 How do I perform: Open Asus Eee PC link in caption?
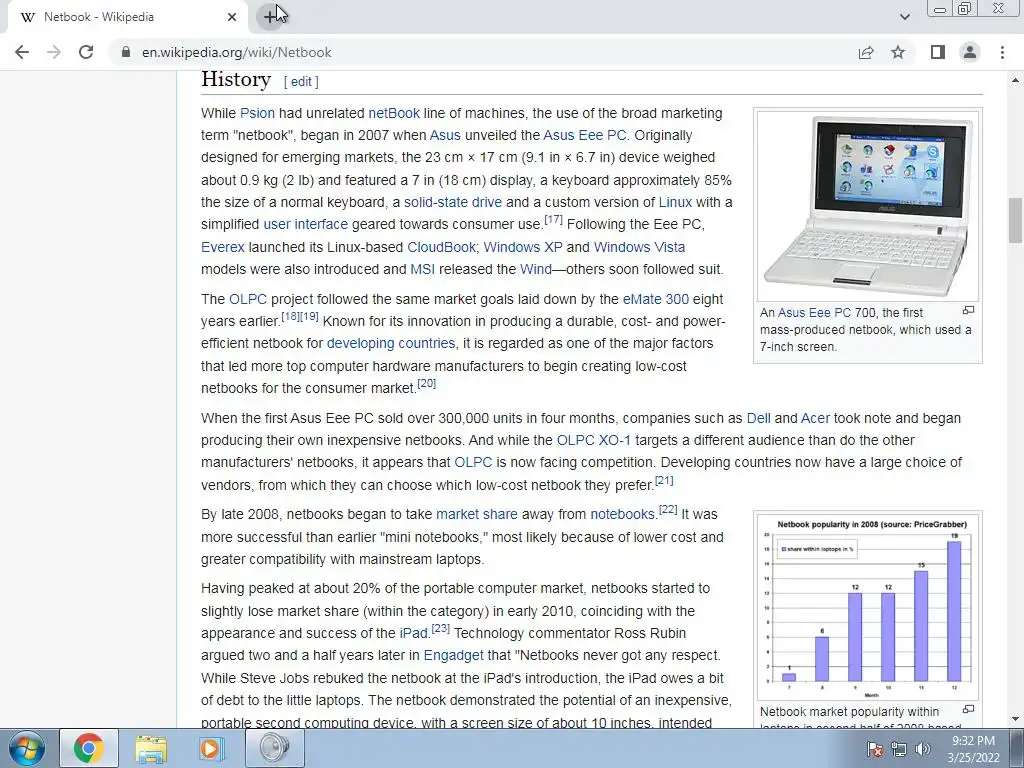click(814, 313)
